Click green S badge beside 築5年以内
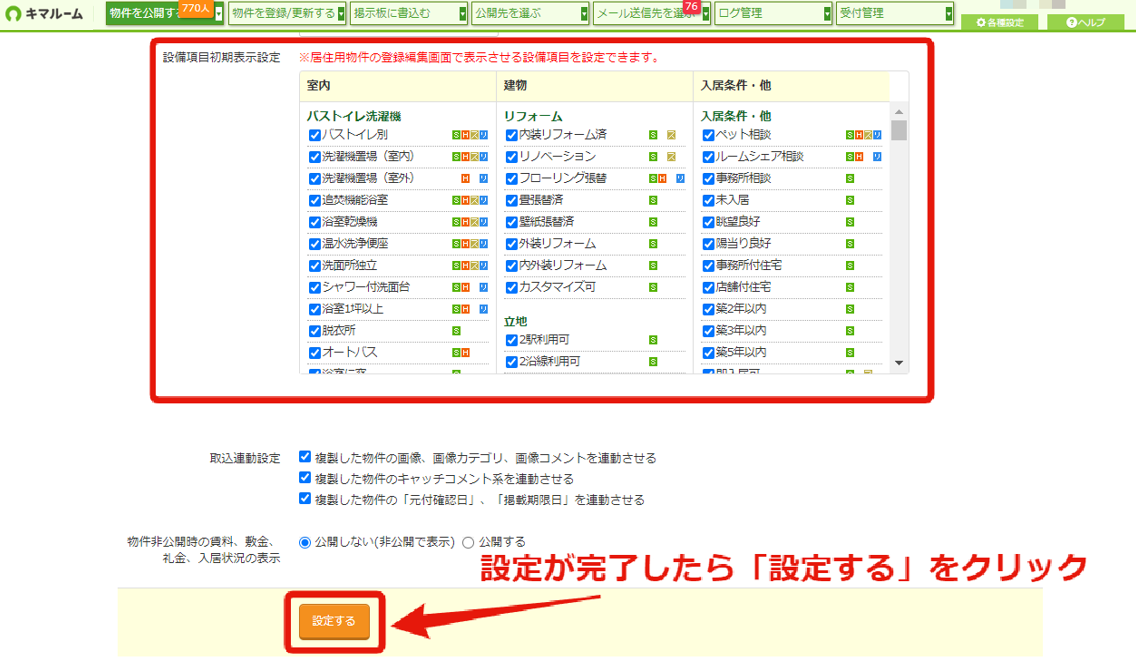The width and height of the screenshot is (1136, 667). click(x=850, y=352)
